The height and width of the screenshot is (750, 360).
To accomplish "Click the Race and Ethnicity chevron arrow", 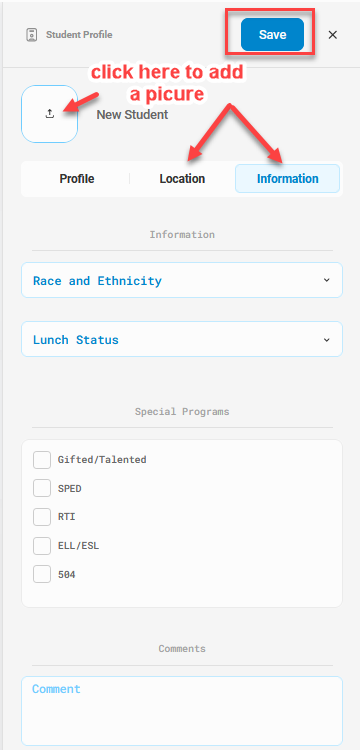I will pyautogui.click(x=327, y=280).
